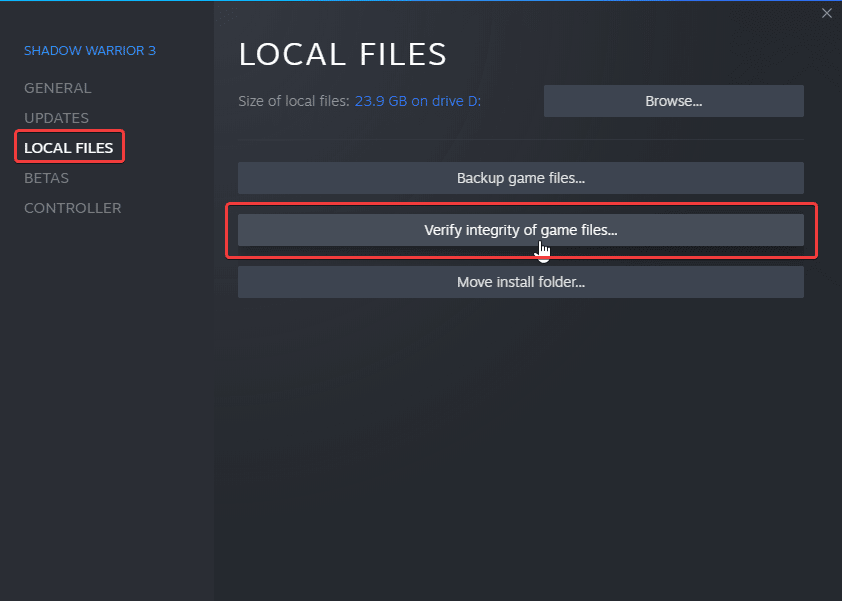Open the Betas tab
The width and height of the screenshot is (842, 601).
coord(46,178)
